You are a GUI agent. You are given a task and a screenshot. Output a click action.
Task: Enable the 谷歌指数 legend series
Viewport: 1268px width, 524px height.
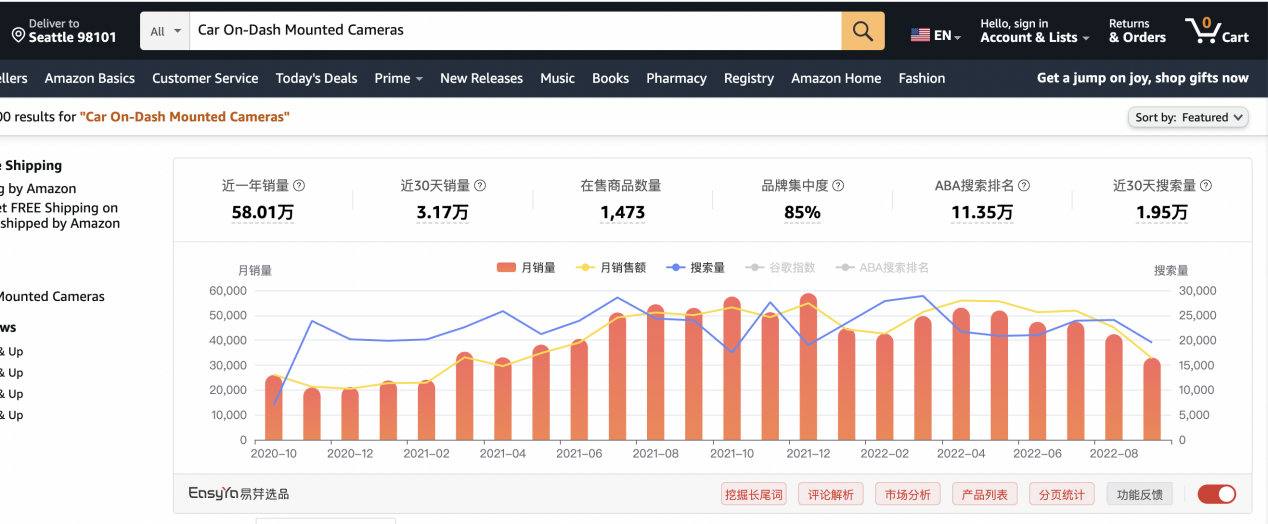(x=779, y=268)
